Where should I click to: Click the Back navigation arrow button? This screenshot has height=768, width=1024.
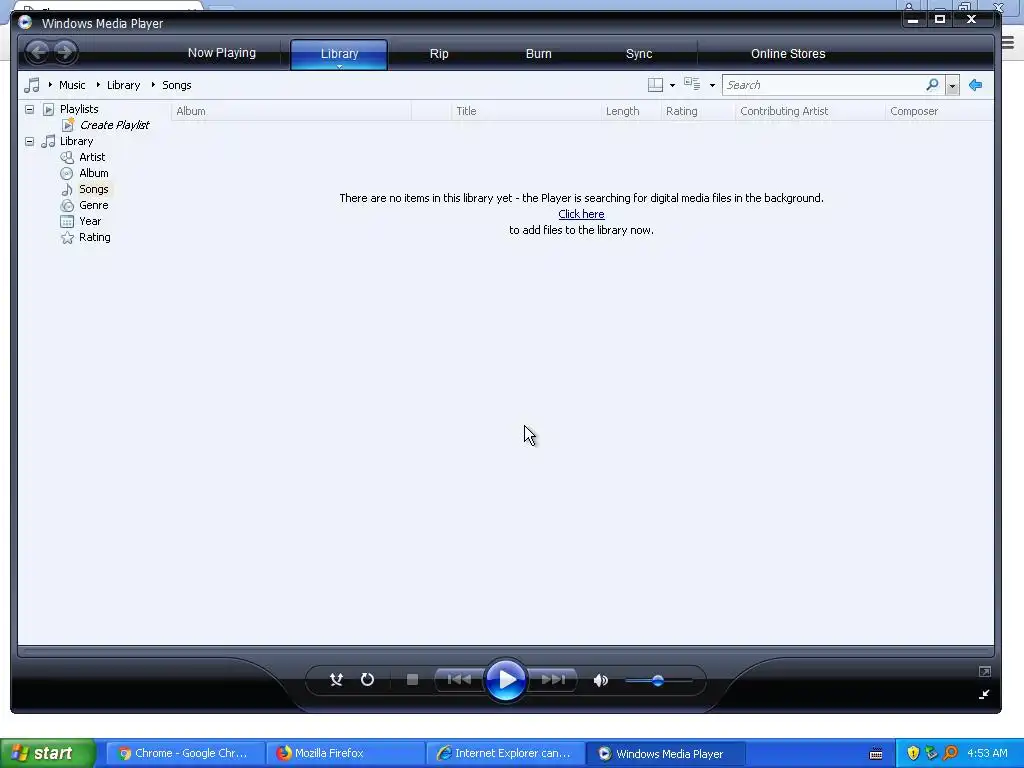coord(38,52)
